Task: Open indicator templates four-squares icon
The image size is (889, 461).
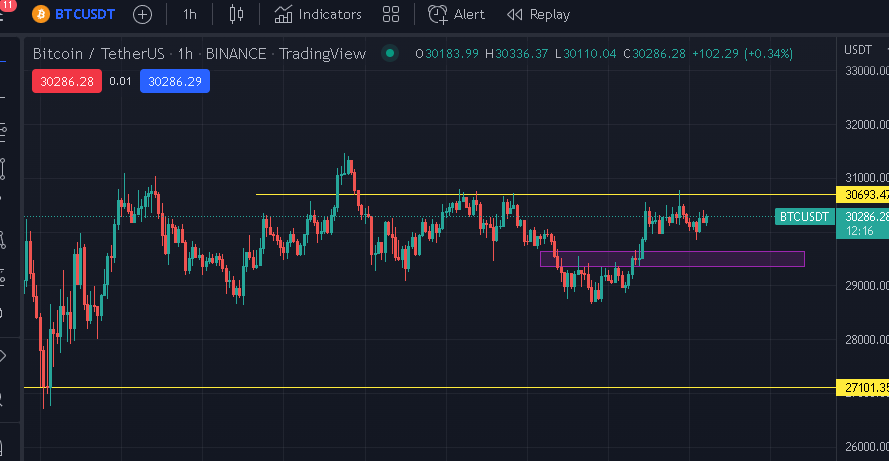Action: coord(391,14)
